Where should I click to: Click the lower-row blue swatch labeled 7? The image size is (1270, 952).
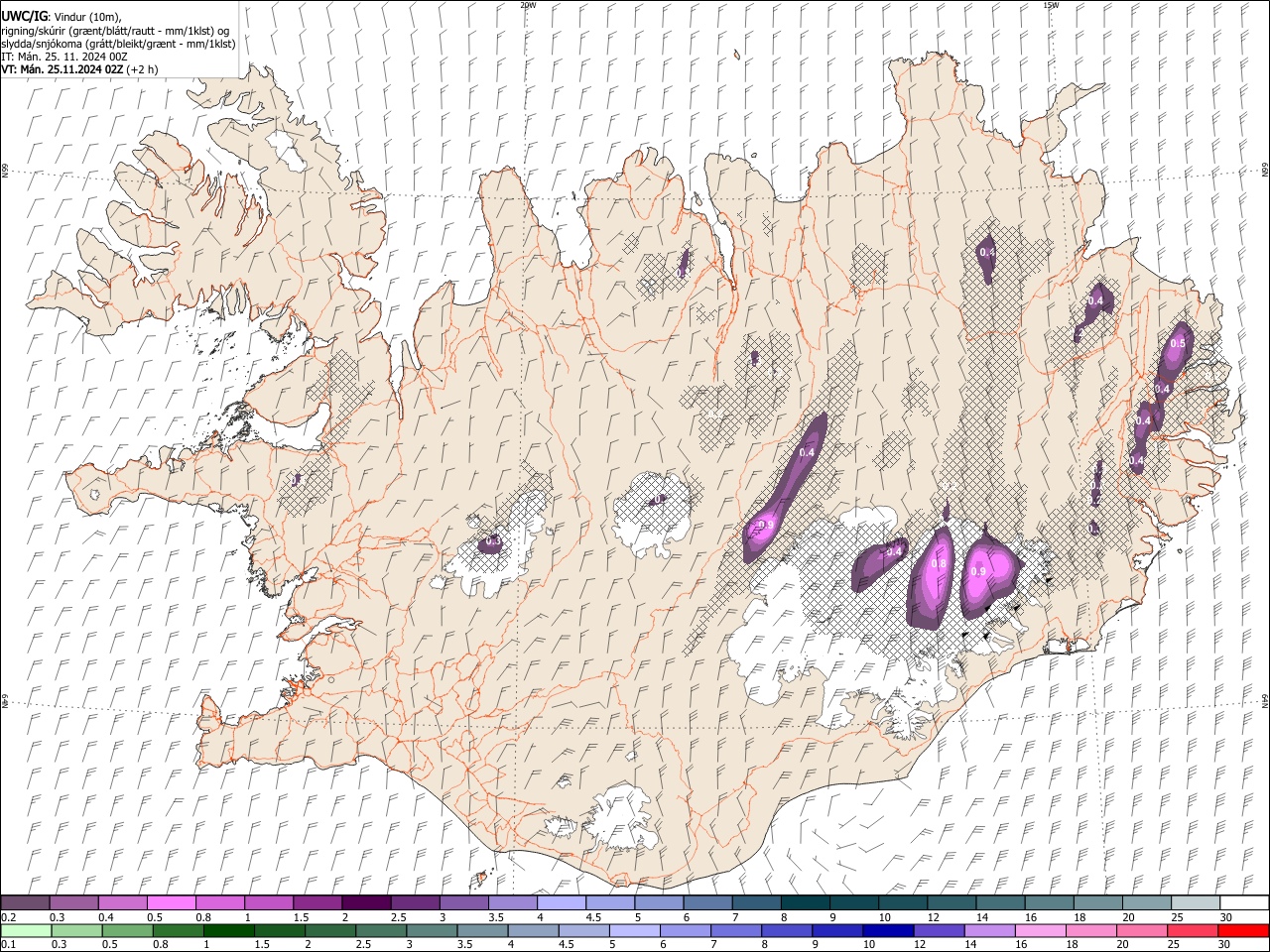[735, 930]
